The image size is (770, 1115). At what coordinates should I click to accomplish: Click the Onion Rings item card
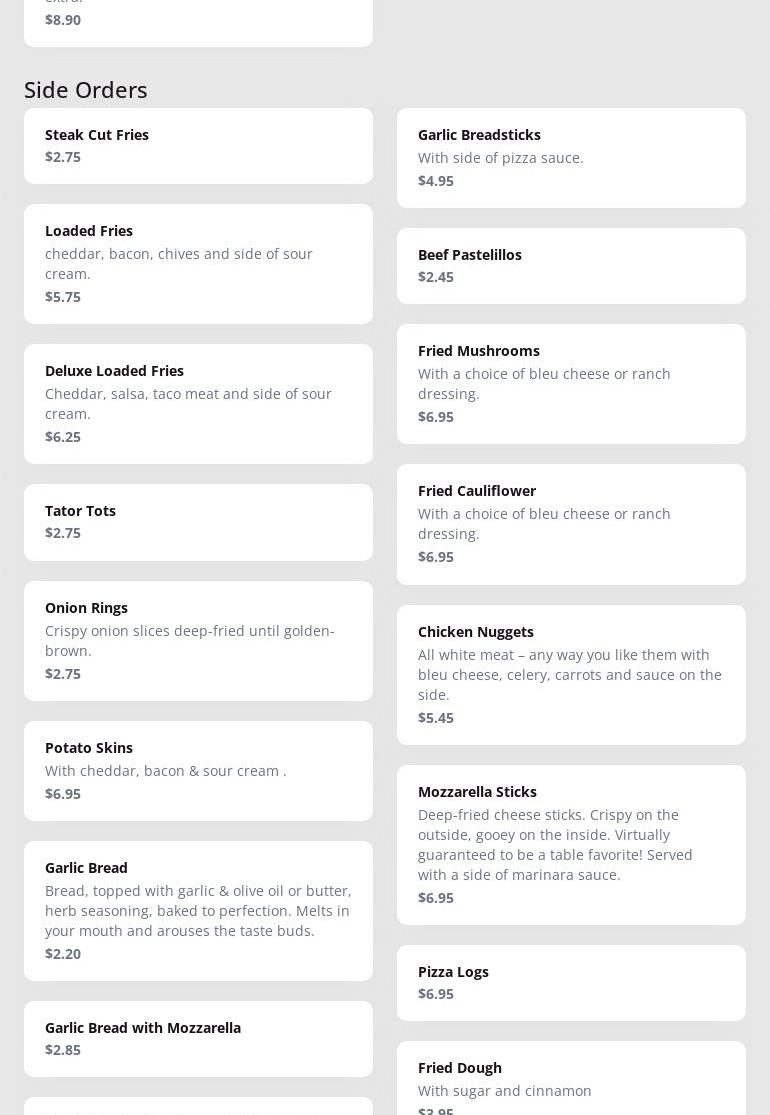coord(198,640)
